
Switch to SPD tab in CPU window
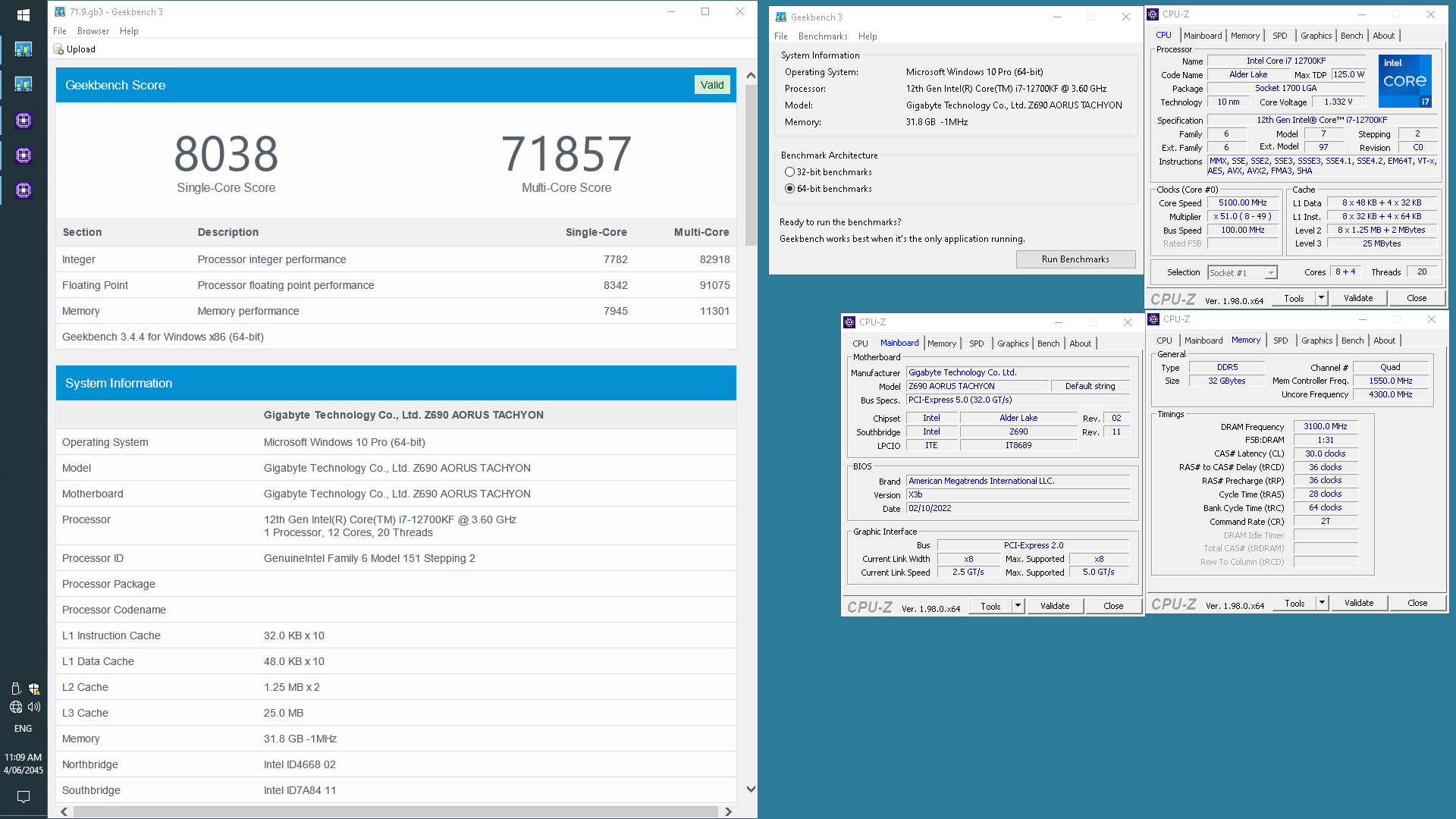pyautogui.click(x=1279, y=36)
